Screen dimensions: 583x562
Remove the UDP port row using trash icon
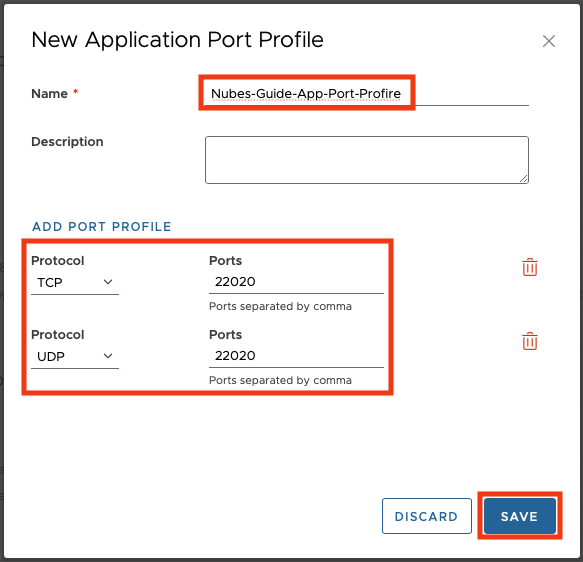[x=529, y=341]
